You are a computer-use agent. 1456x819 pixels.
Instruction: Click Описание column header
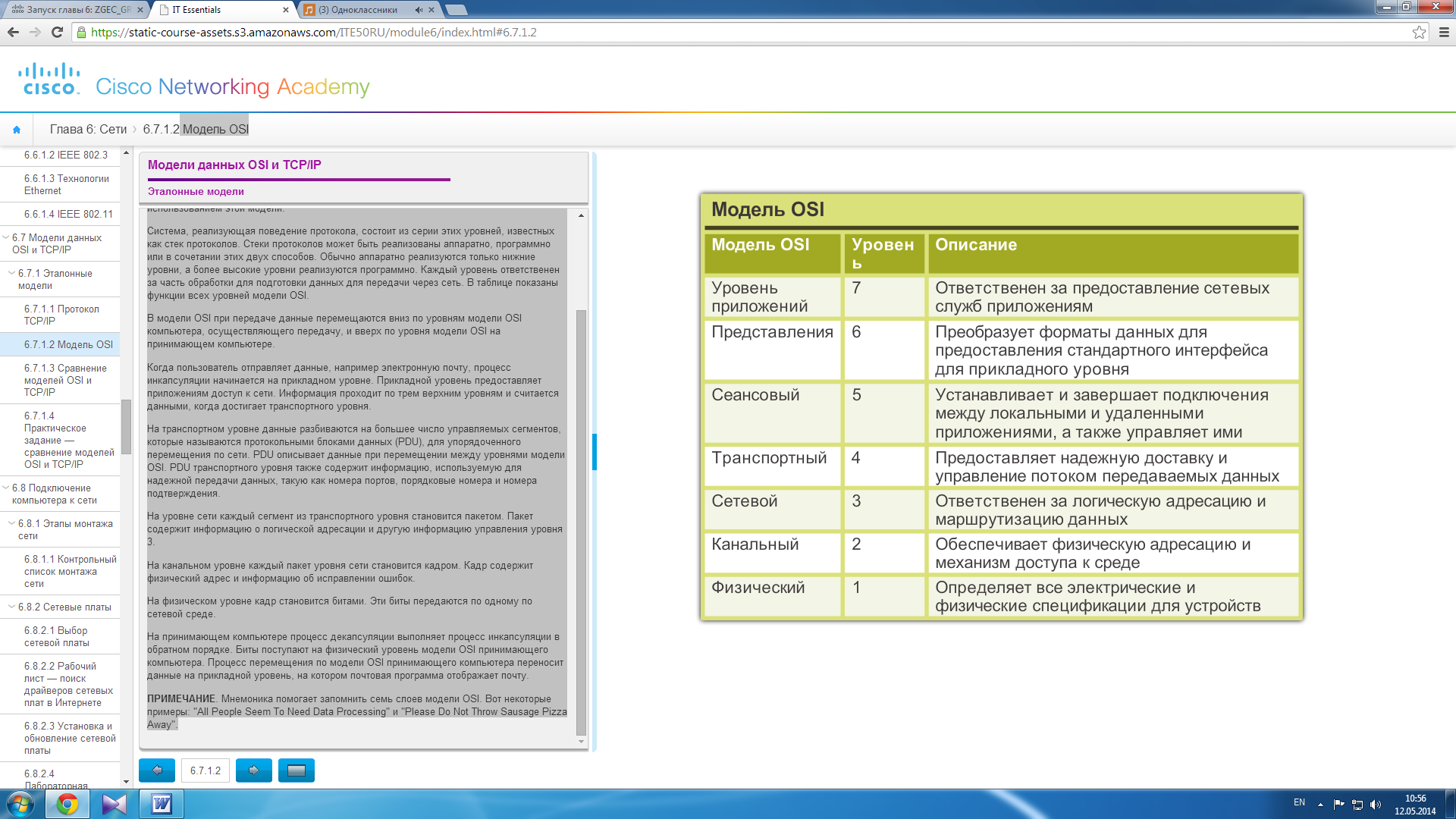pos(1112,253)
